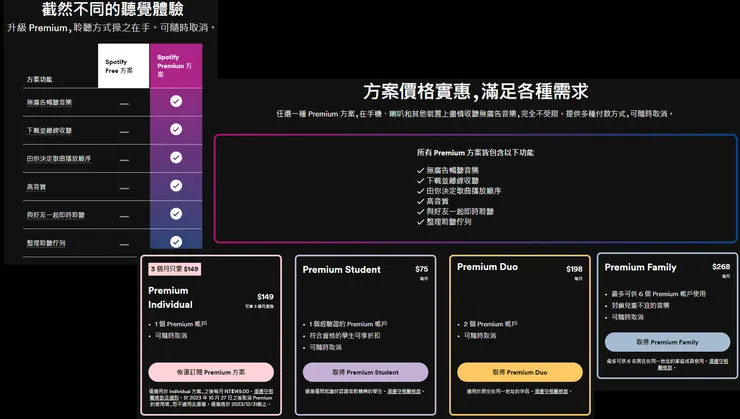Image resolution: width=740 pixels, height=419 pixels.
Task: Open the terms link in the Premium Family card
Action: tap(718, 361)
